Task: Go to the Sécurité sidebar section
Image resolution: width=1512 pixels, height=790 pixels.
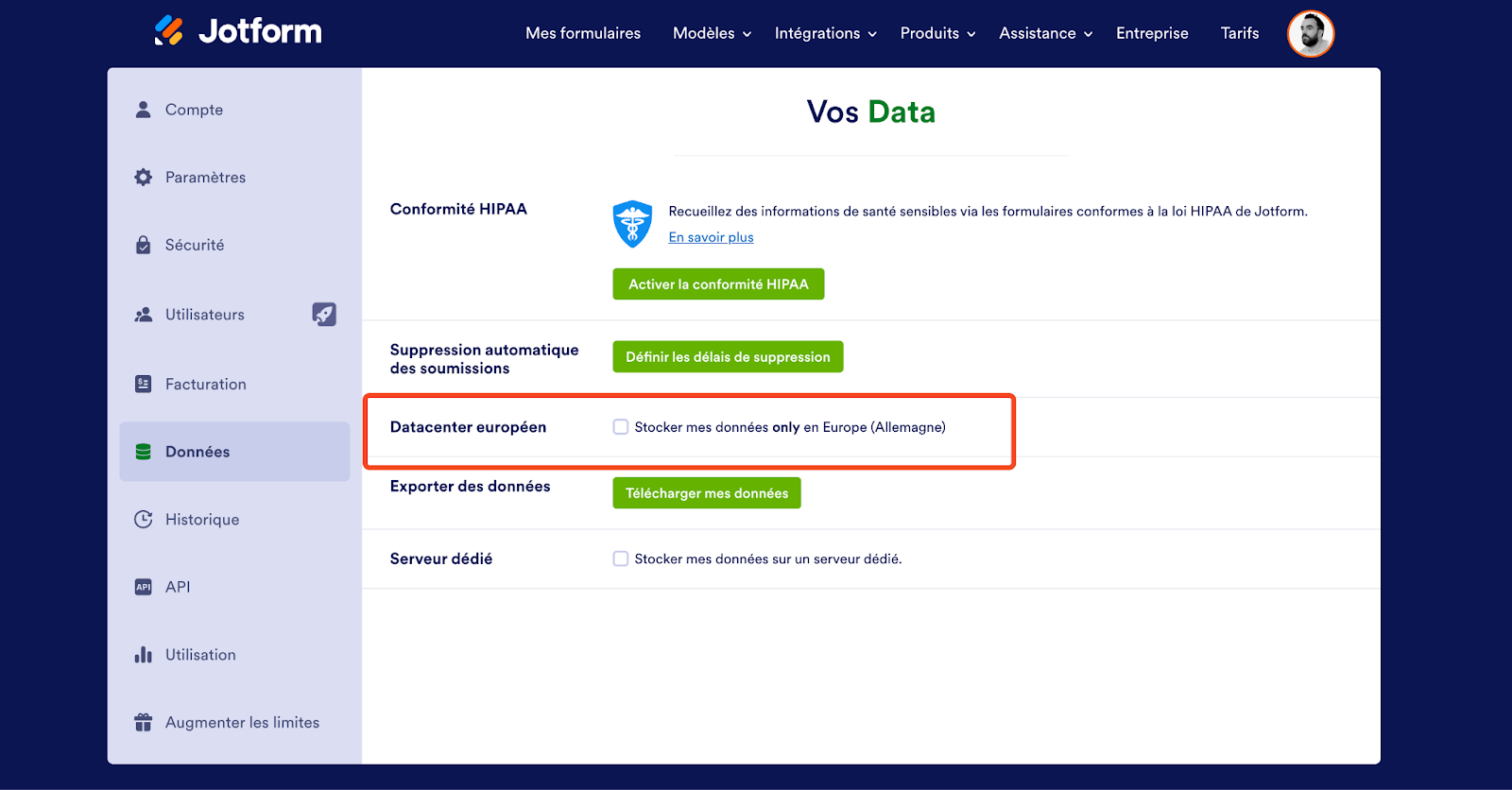Action: tap(234, 245)
